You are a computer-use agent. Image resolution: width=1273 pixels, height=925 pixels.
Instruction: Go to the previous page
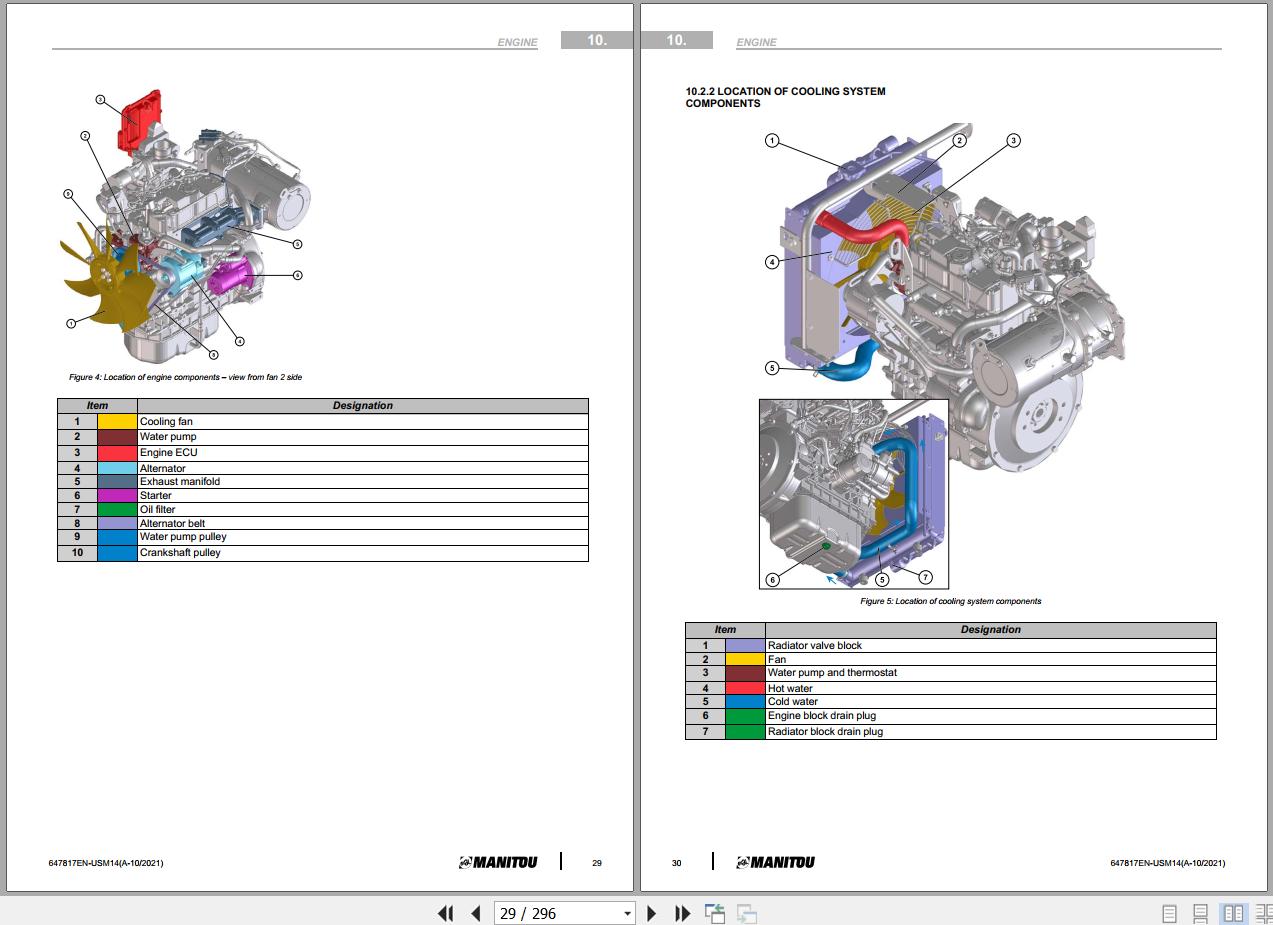pyautogui.click(x=476, y=913)
